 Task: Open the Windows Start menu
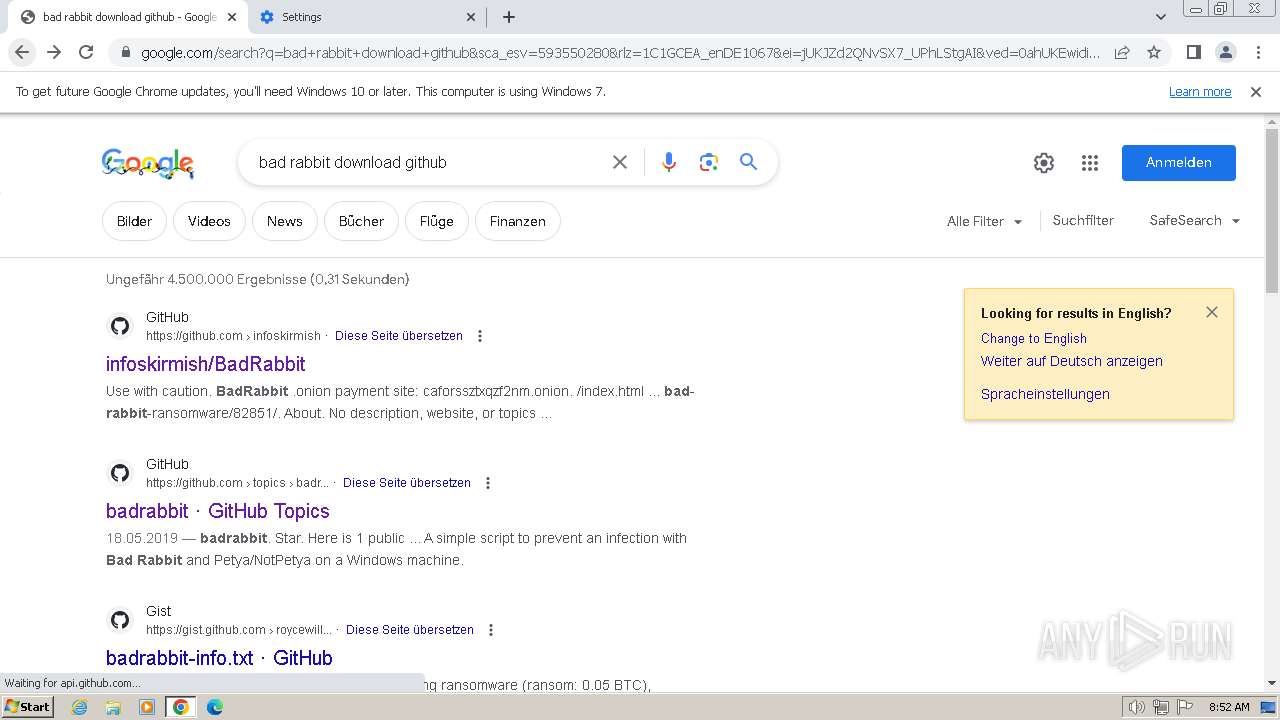click(x=27, y=707)
